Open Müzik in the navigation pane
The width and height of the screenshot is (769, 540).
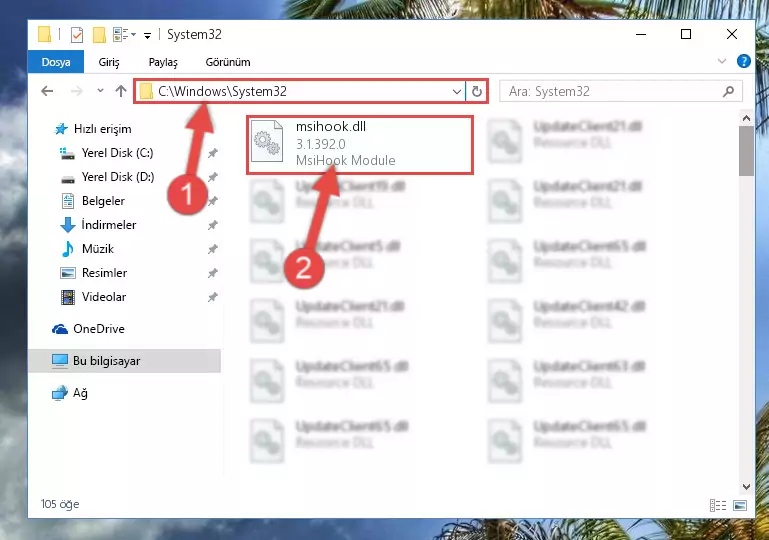click(98, 249)
